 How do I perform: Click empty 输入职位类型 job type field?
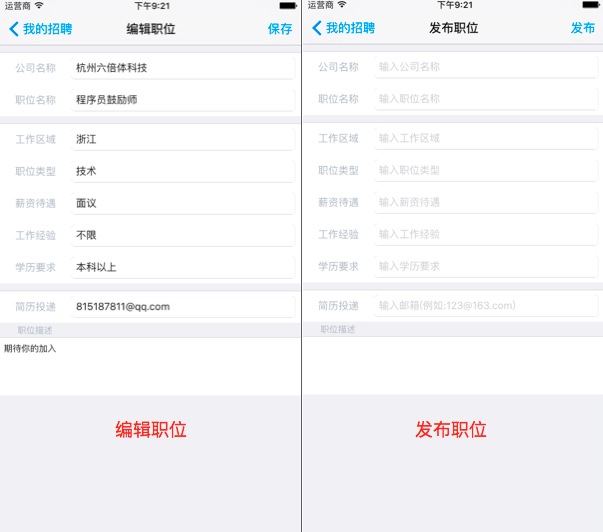tap(485, 170)
